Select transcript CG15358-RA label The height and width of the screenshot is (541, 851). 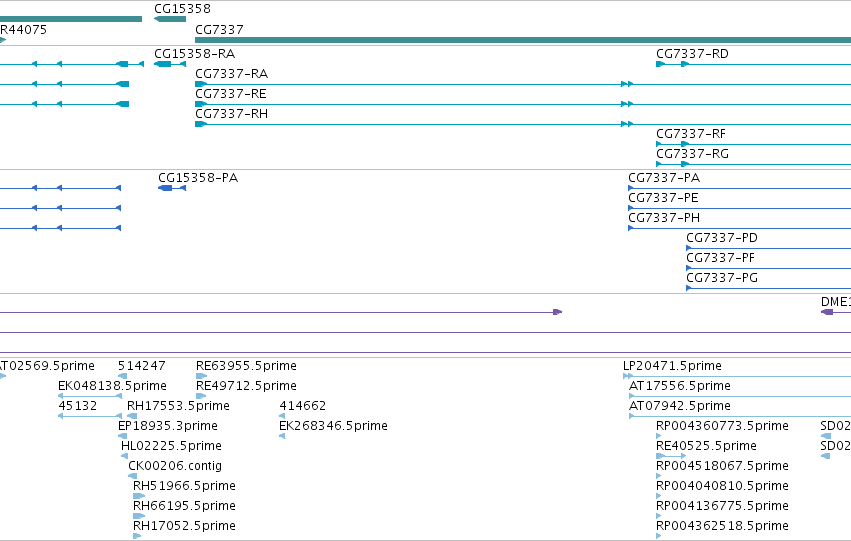[194, 54]
